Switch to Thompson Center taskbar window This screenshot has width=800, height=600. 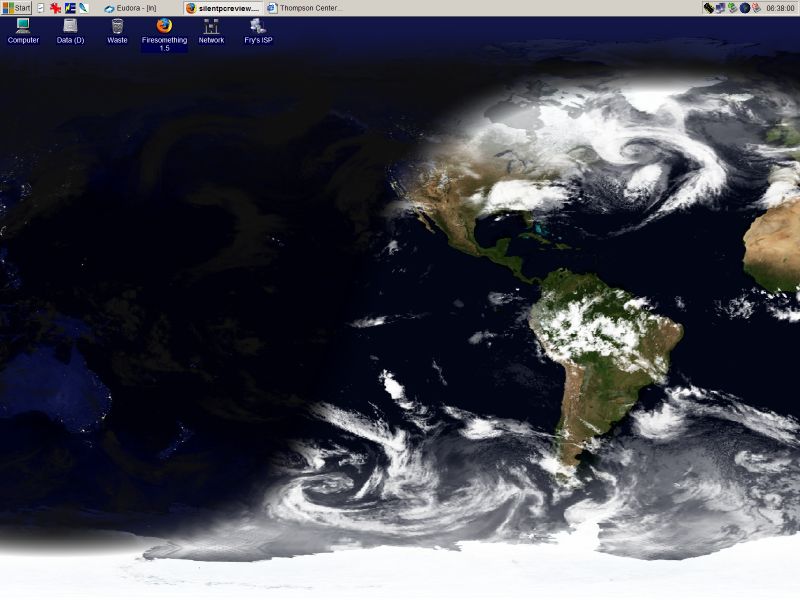(305, 8)
